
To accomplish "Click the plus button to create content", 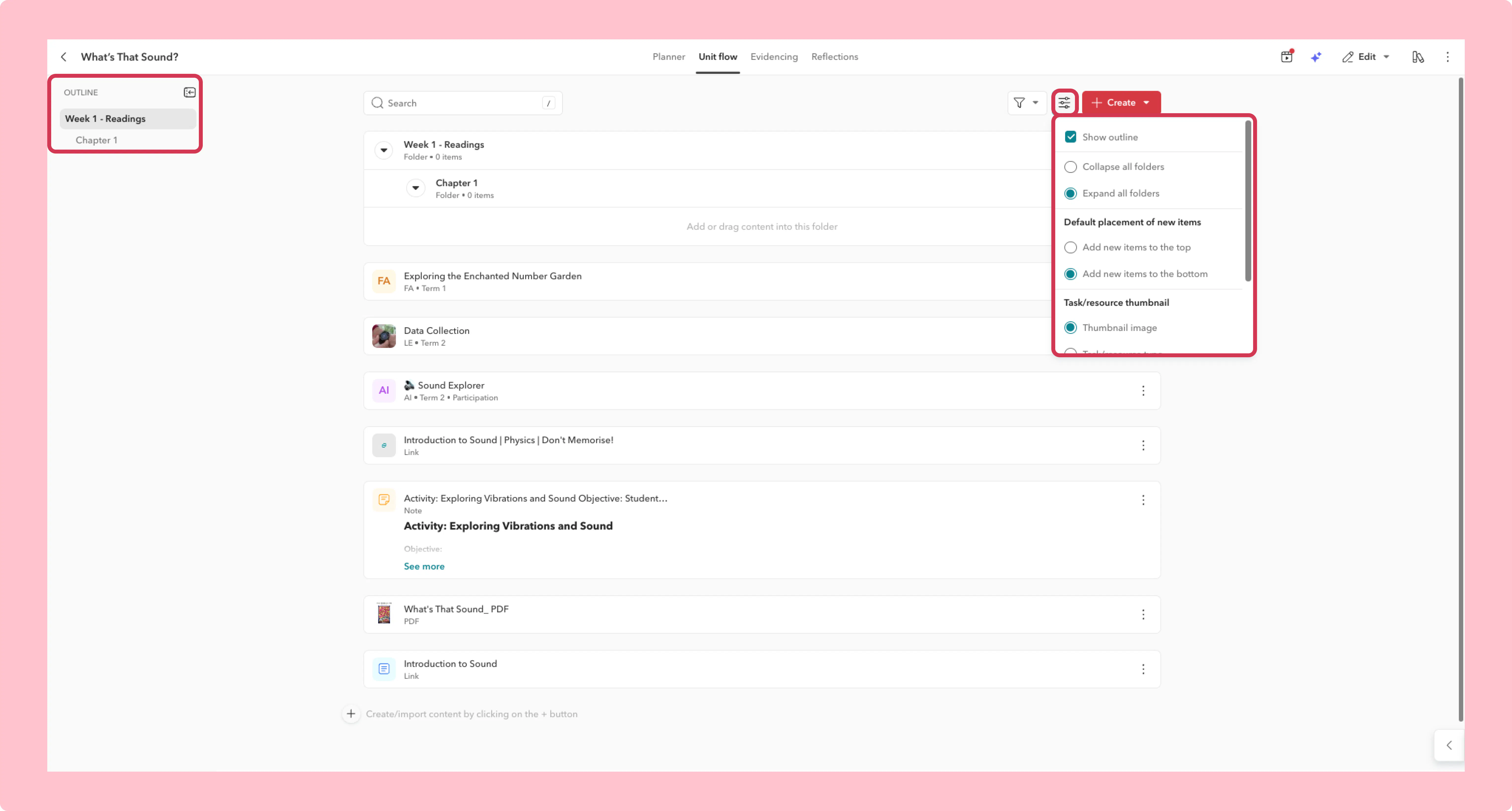I will point(351,714).
